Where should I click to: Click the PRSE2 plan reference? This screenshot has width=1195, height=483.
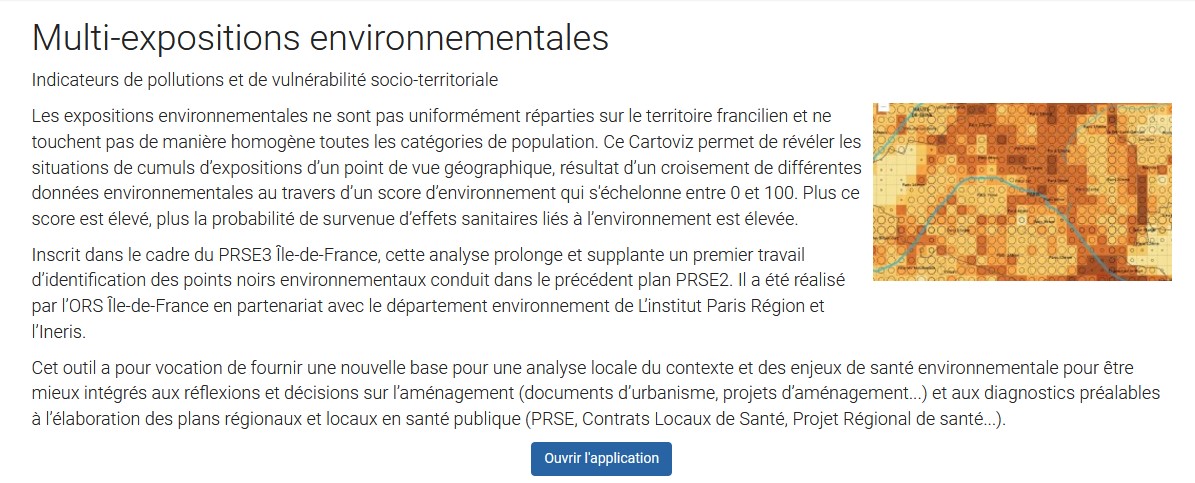704,280
